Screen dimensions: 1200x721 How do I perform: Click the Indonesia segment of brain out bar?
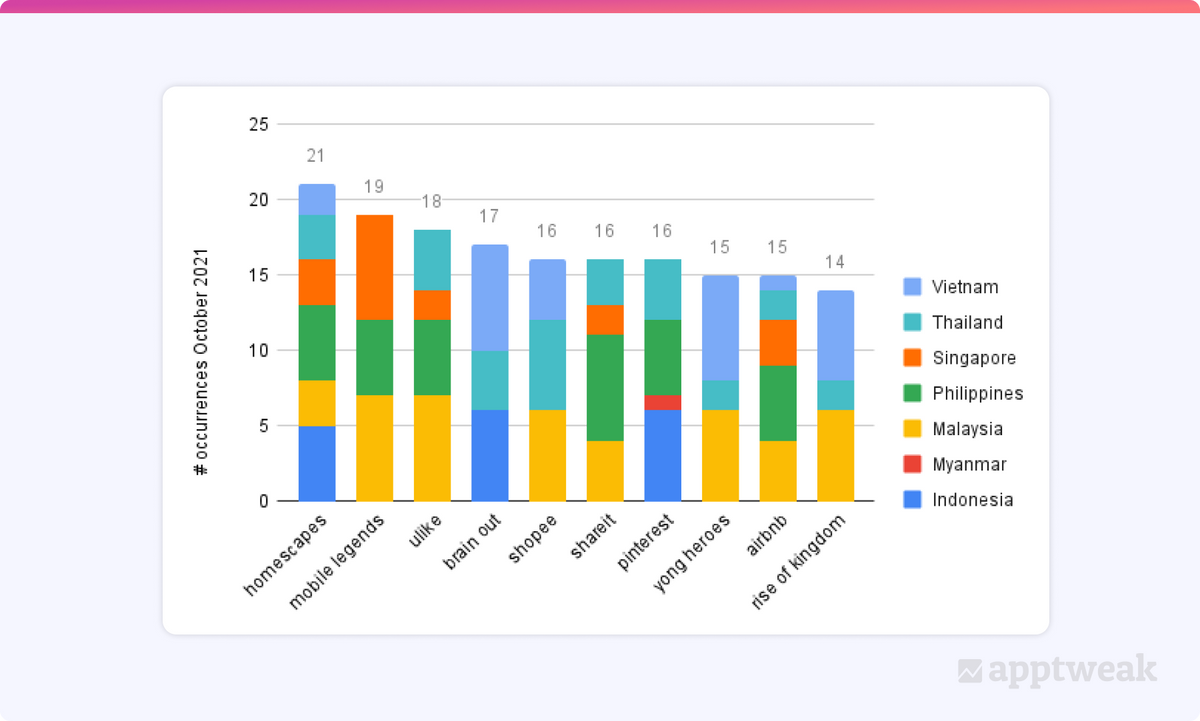[490, 456]
